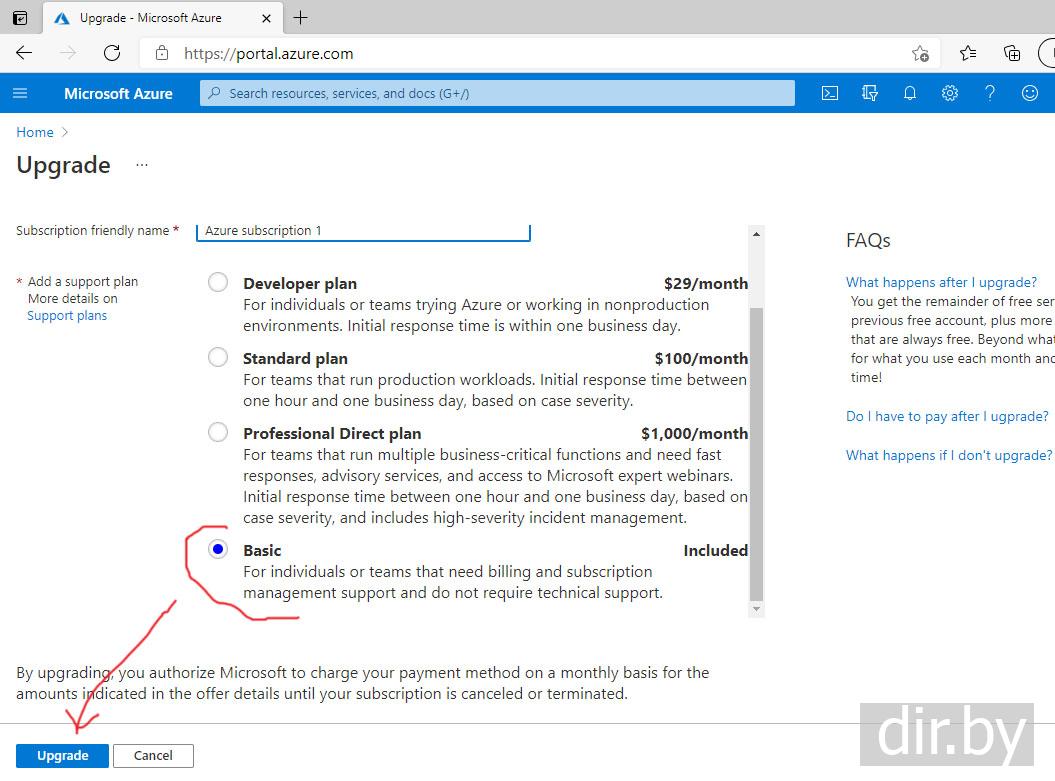Focus the Search resources, services, and docs box
1055x781 pixels.
497,93
